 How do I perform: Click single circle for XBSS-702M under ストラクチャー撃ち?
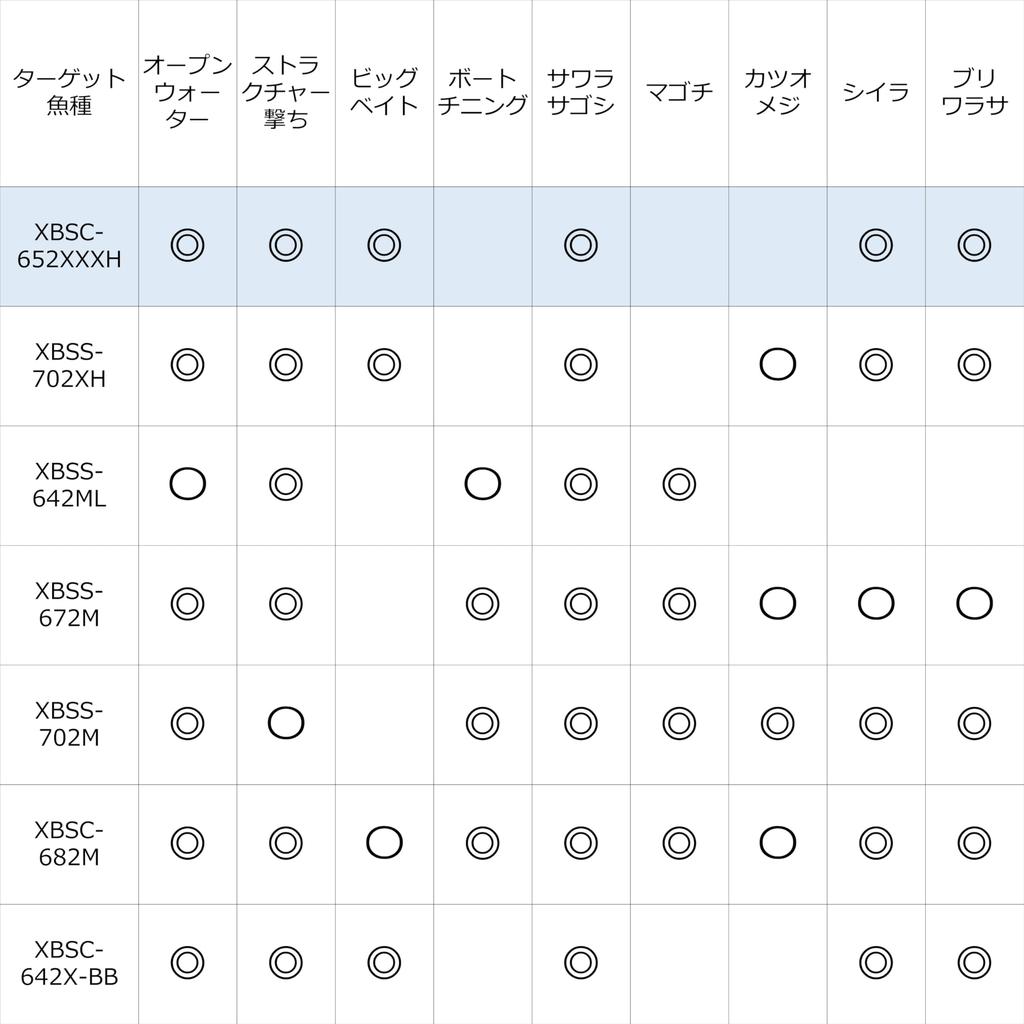pos(286,723)
